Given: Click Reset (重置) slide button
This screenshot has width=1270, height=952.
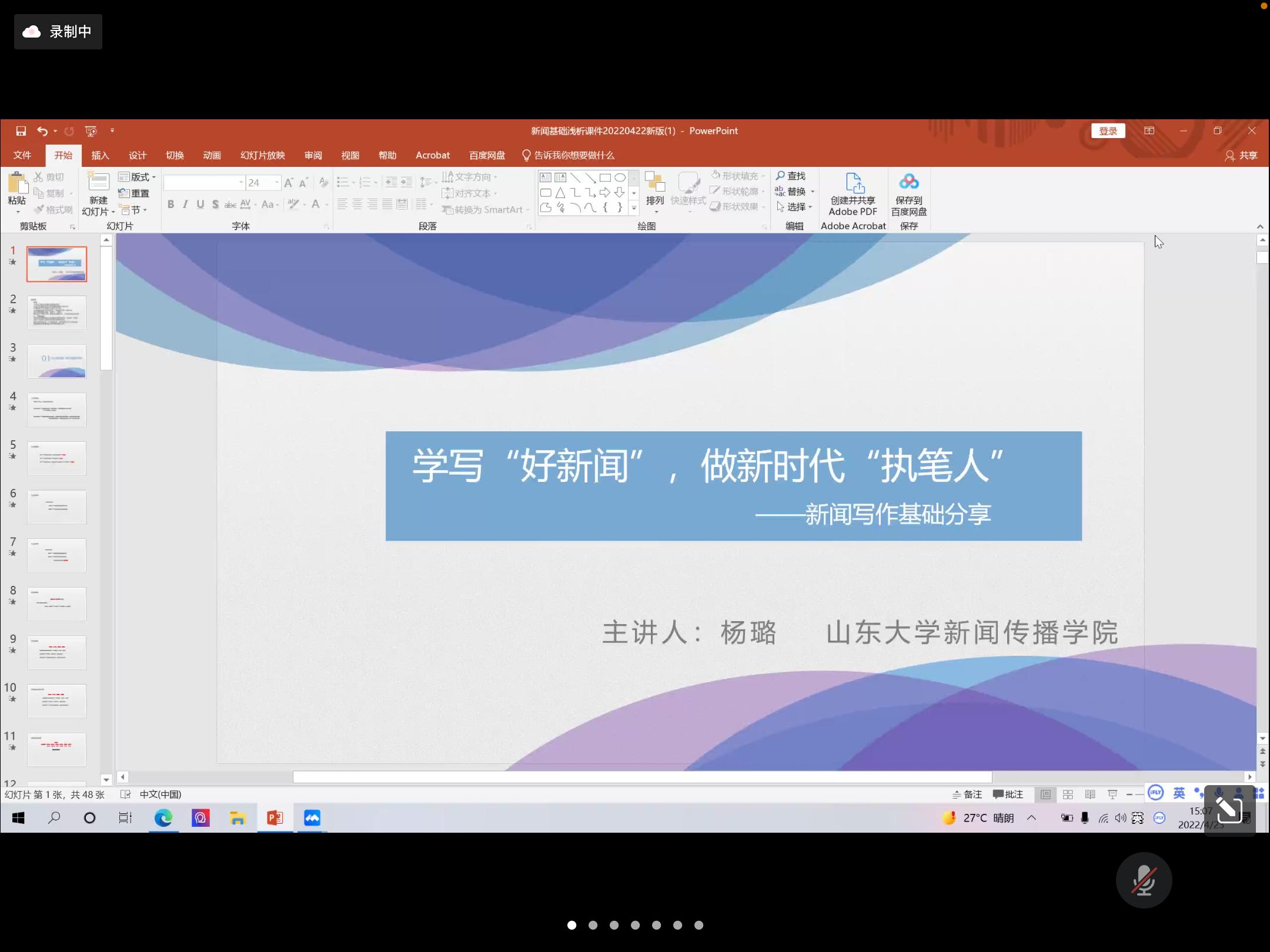Looking at the screenshot, I should coord(134,193).
